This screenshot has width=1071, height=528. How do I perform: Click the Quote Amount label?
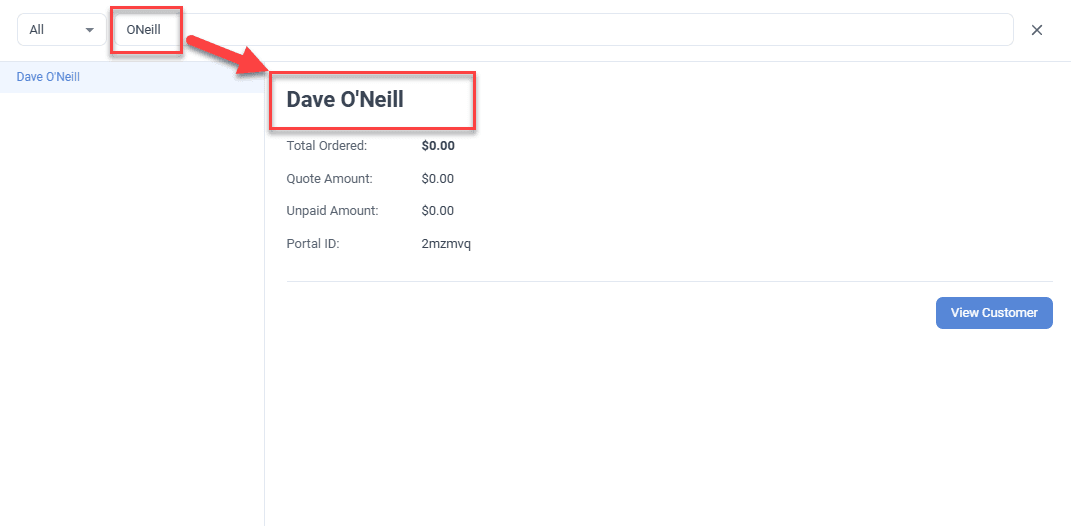pos(329,179)
